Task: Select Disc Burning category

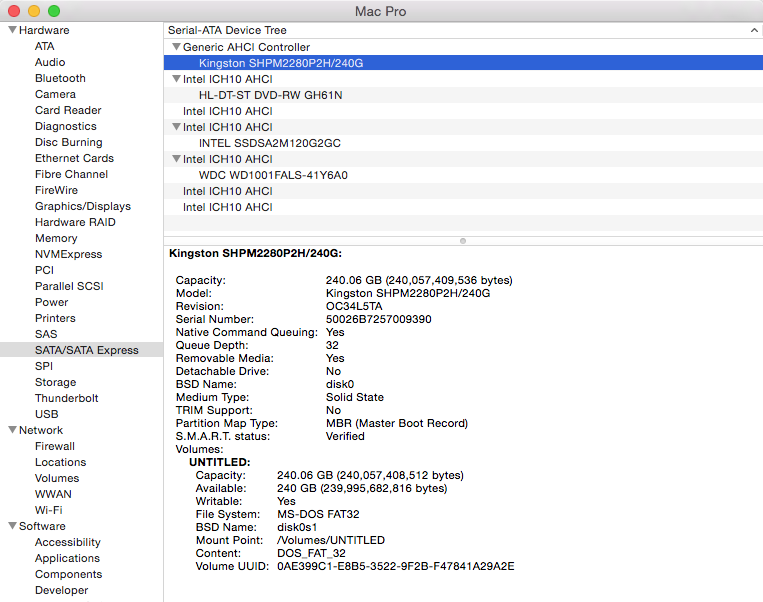Action: click(68, 143)
